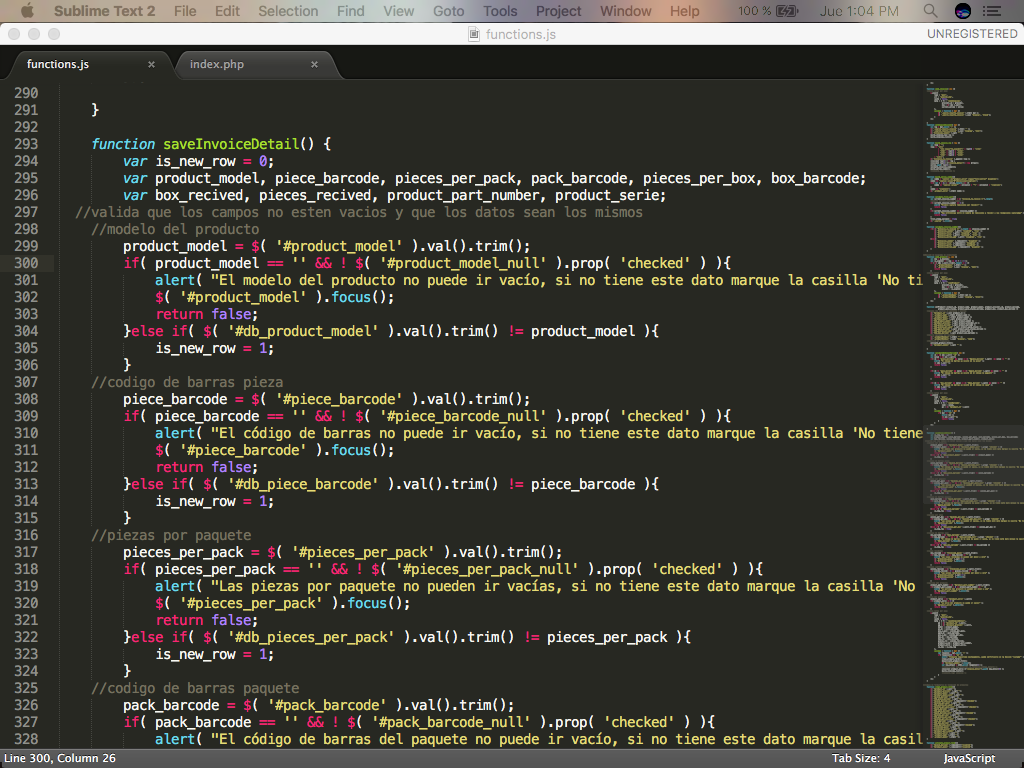Viewport: 1024px width, 768px height.
Task: Click the Siri icon in menu bar
Action: (963, 11)
